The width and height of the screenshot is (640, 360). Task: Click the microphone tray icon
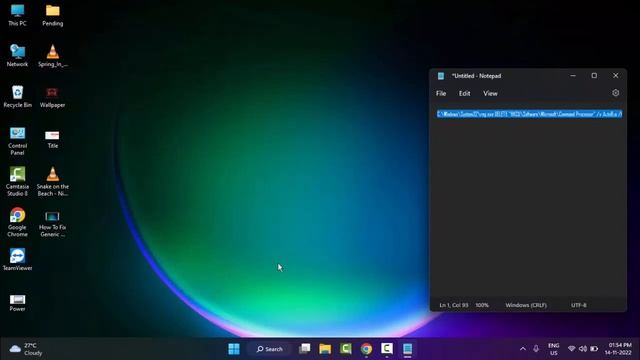click(536, 349)
